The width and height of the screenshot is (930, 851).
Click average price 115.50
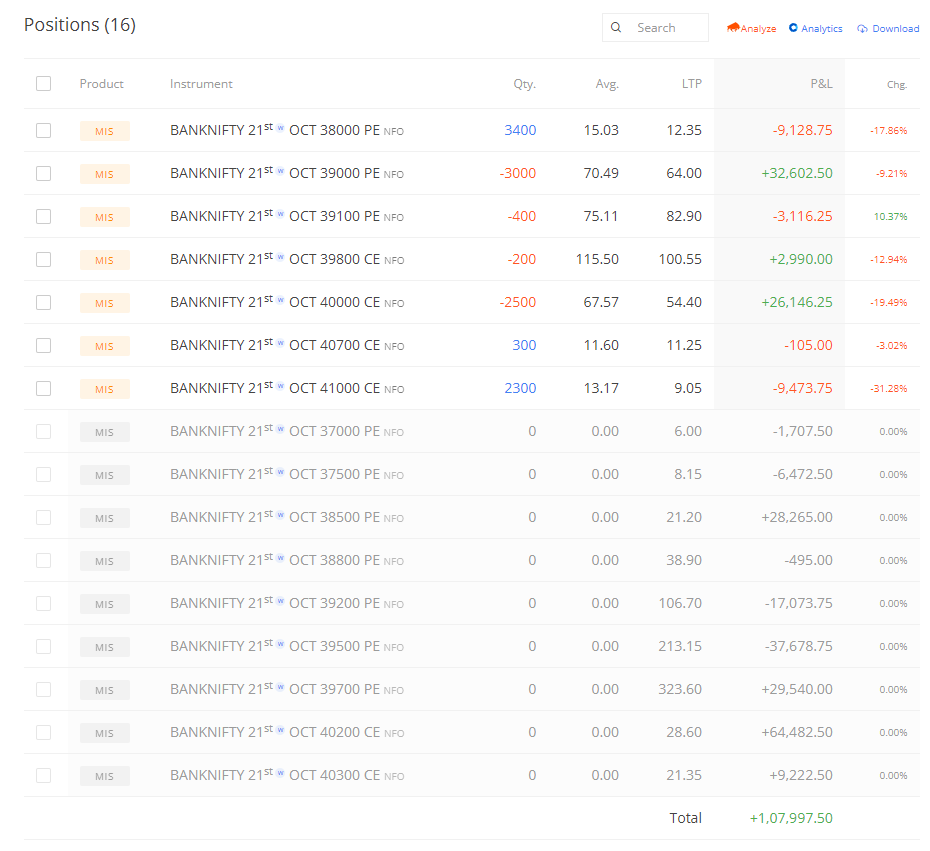597,259
